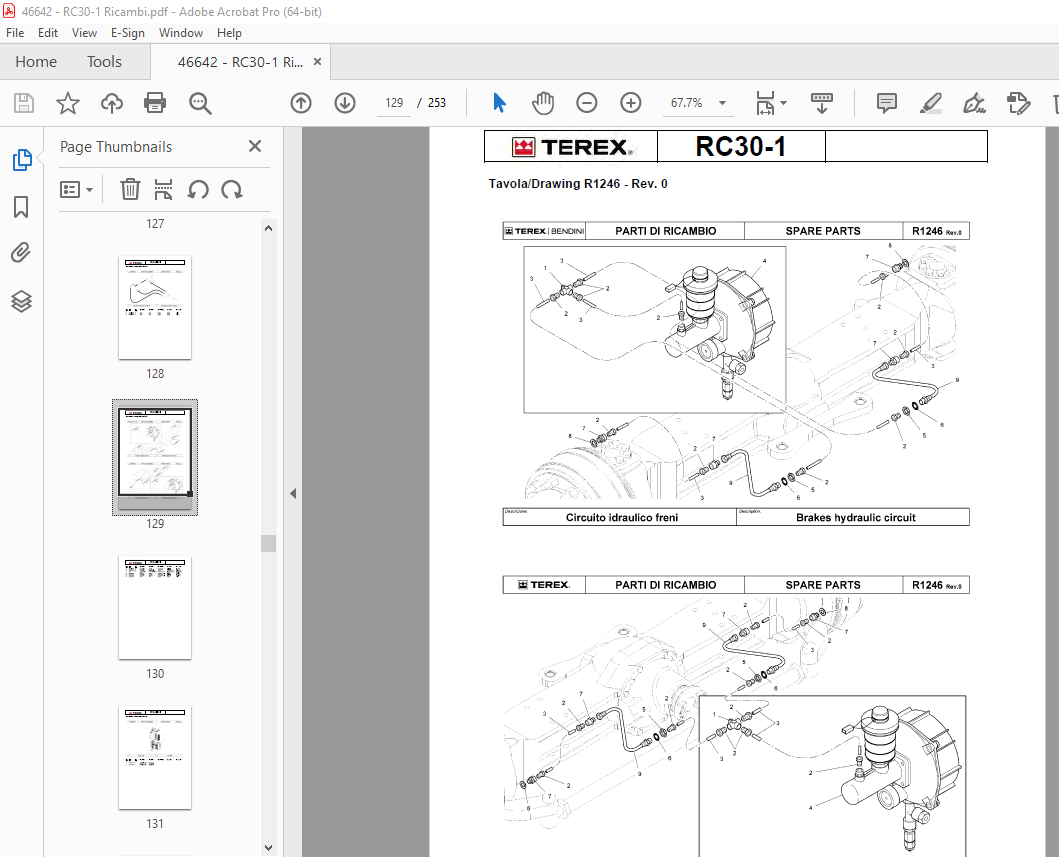This screenshot has height=857, width=1059.
Task: Select page 130 thumbnail
Action: (155, 608)
